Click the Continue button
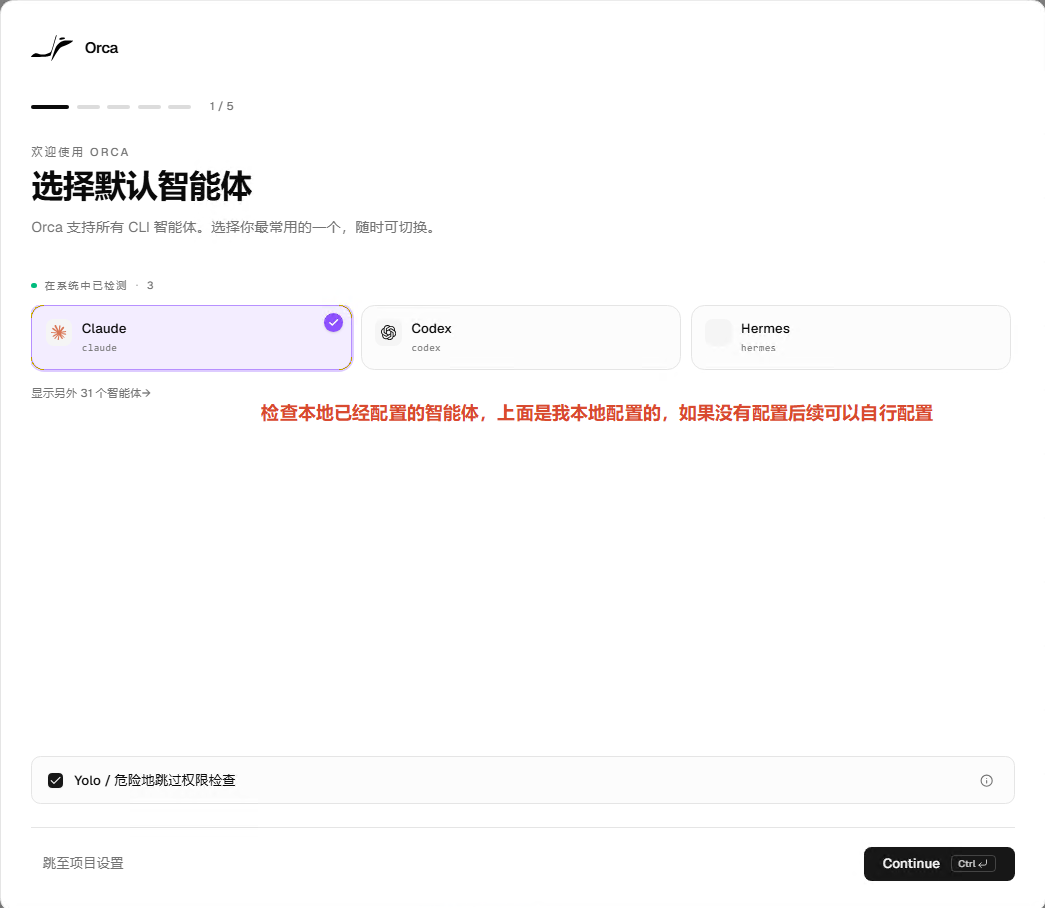Screen dimensions: 1045x908 [939, 864]
